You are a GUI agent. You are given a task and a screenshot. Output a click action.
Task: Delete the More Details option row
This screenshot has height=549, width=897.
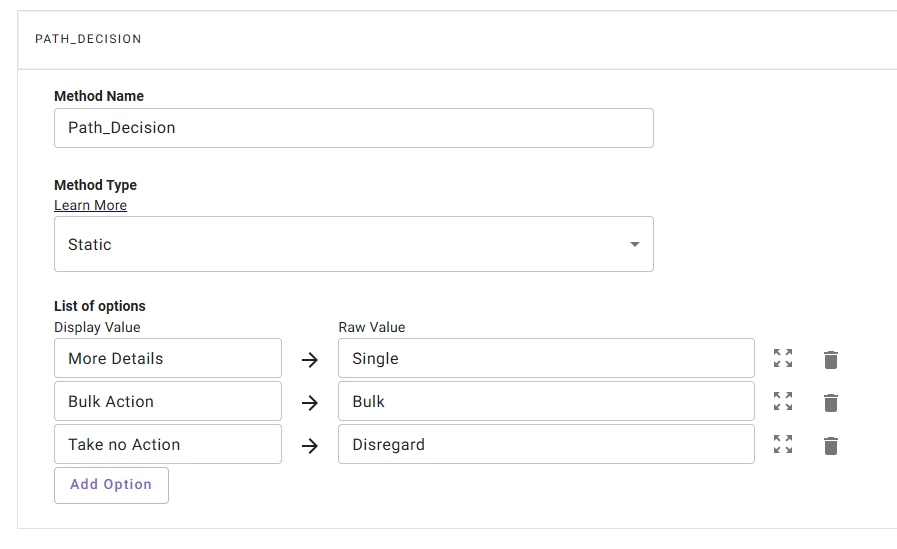(x=831, y=359)
